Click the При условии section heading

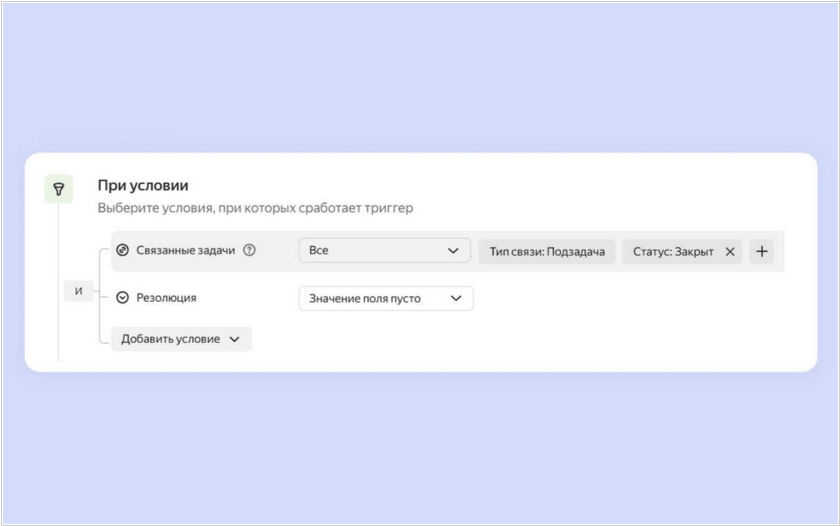click(142, 186)
